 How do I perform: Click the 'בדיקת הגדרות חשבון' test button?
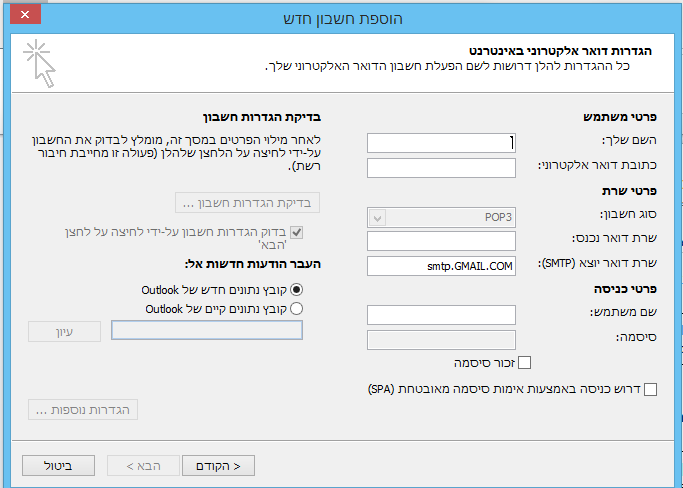click(247, 203)
